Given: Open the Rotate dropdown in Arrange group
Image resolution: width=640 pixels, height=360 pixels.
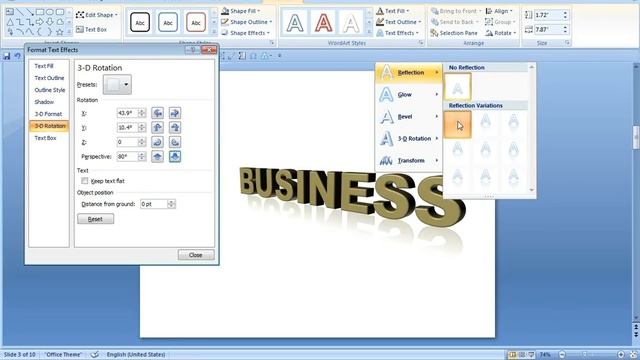Looking at the screenshot, I should click(x=501, y=33).
